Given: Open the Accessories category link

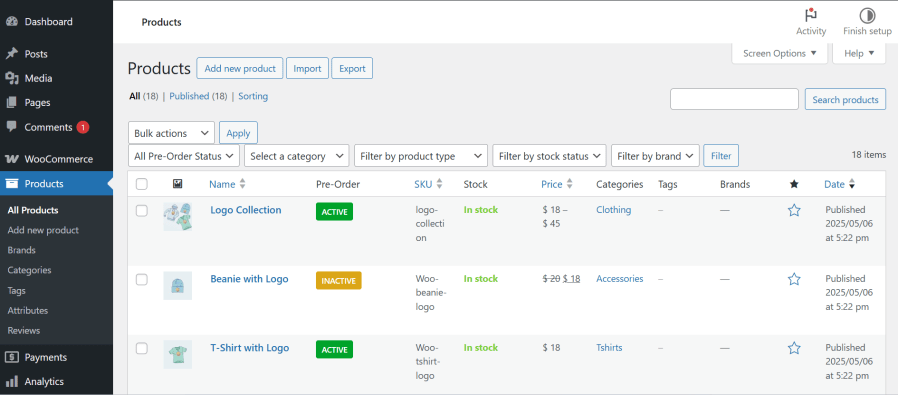Looking at the screenshot, I should point(620,279).
